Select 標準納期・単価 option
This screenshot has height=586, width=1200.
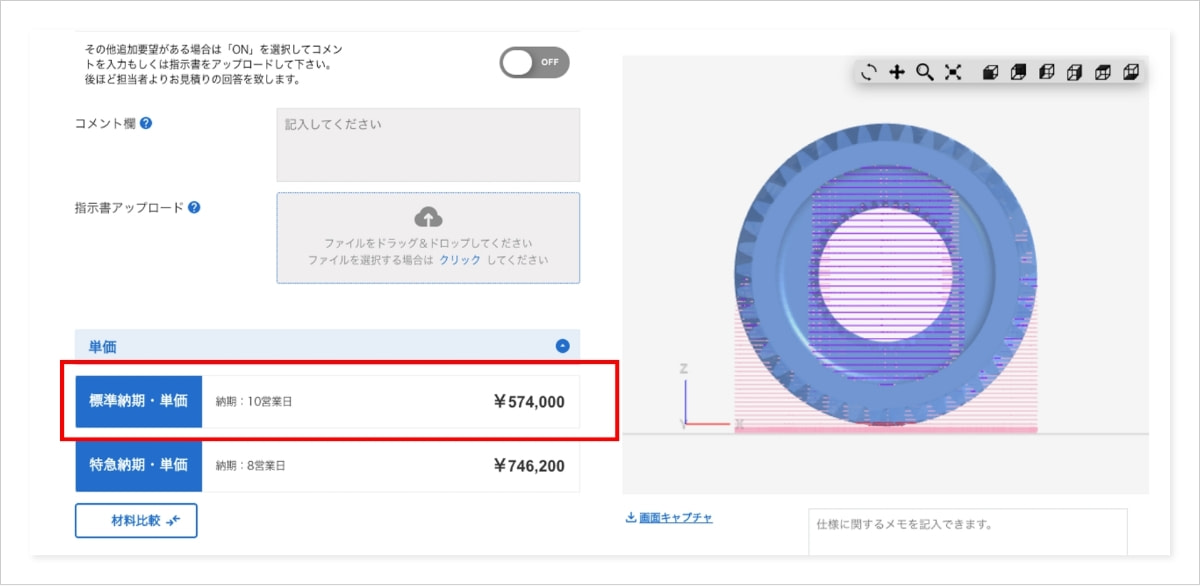pos(139,402)
